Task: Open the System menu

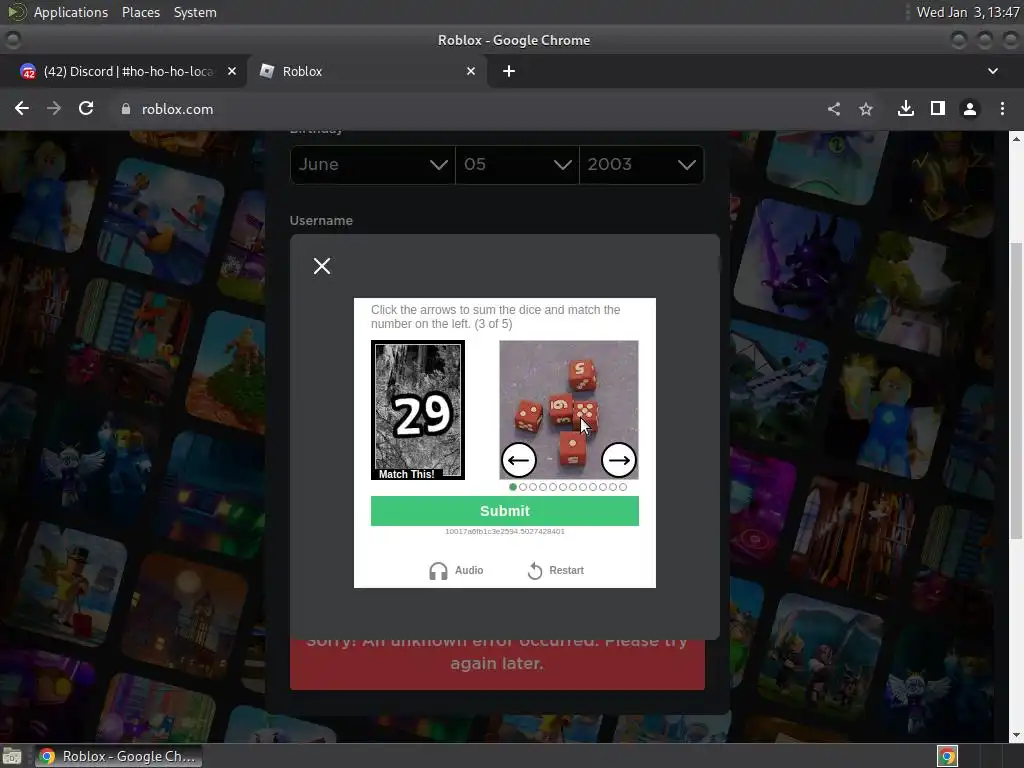Action: [195, 12]
